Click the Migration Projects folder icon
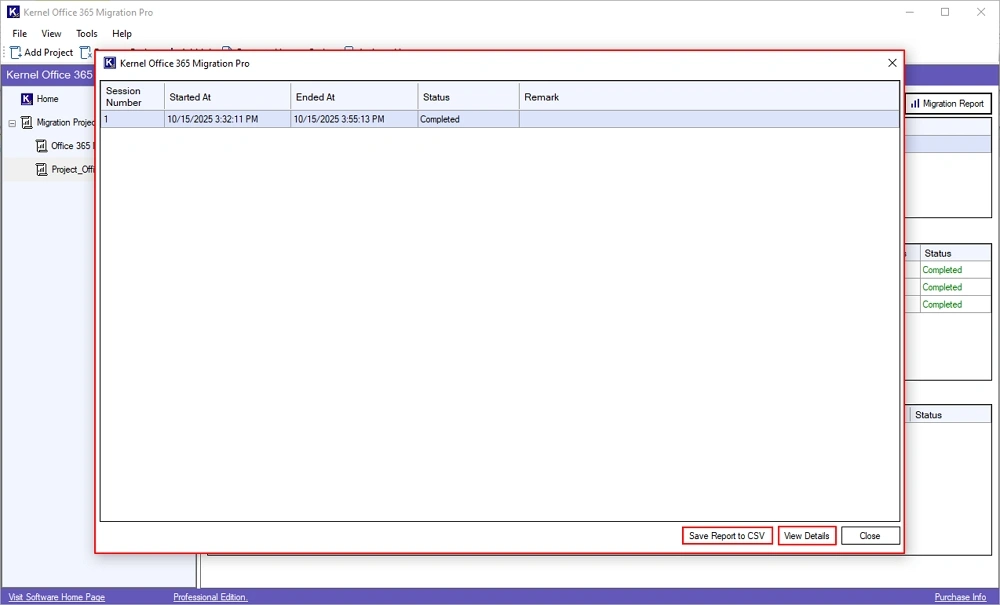Viewport: 1000px width, 605px height. pyautogui.click(x=27, y=123)
